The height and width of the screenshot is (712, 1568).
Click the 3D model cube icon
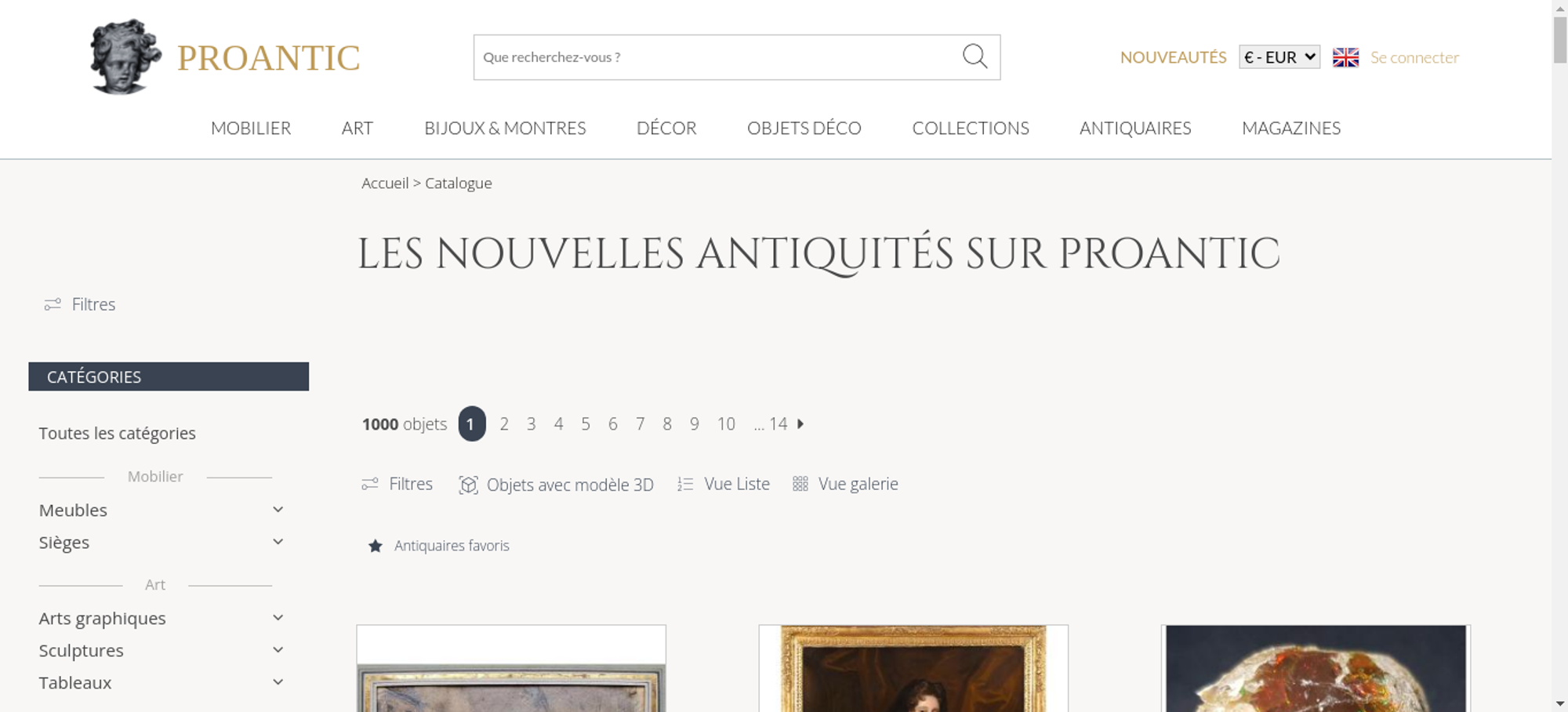coord(468,485)
